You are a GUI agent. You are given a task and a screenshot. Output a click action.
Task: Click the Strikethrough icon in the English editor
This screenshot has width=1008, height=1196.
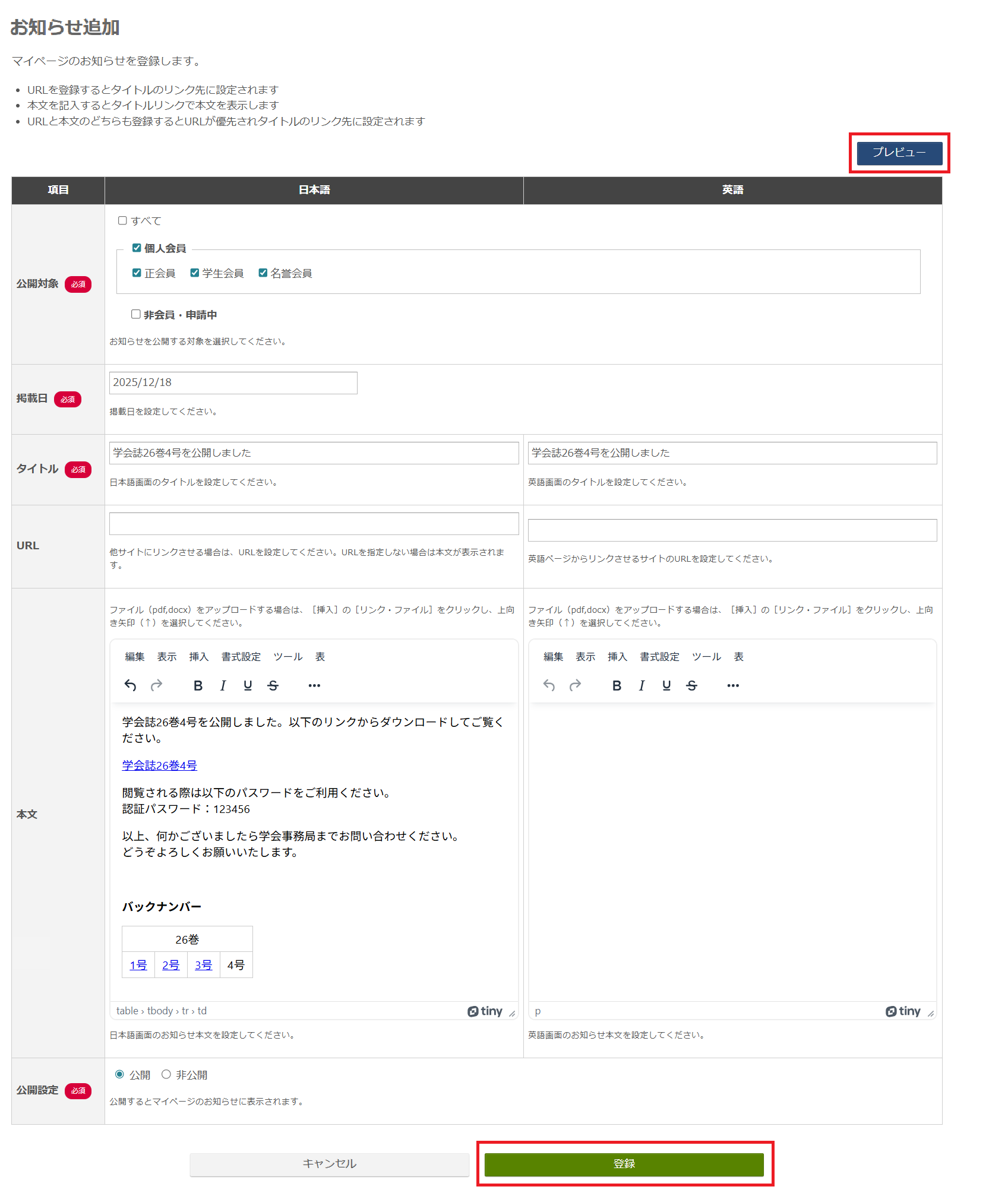click(691, 685)
